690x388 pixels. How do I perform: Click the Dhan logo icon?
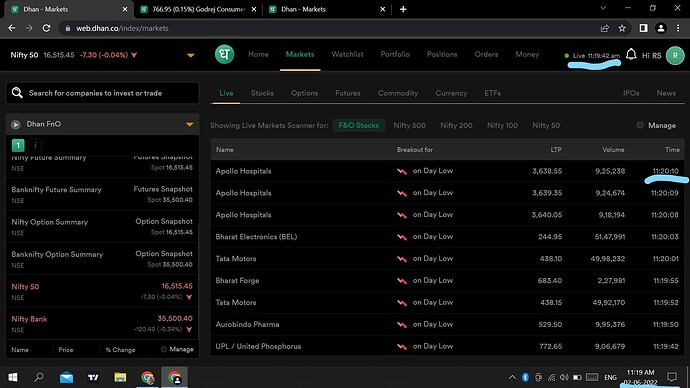(224, 55)
